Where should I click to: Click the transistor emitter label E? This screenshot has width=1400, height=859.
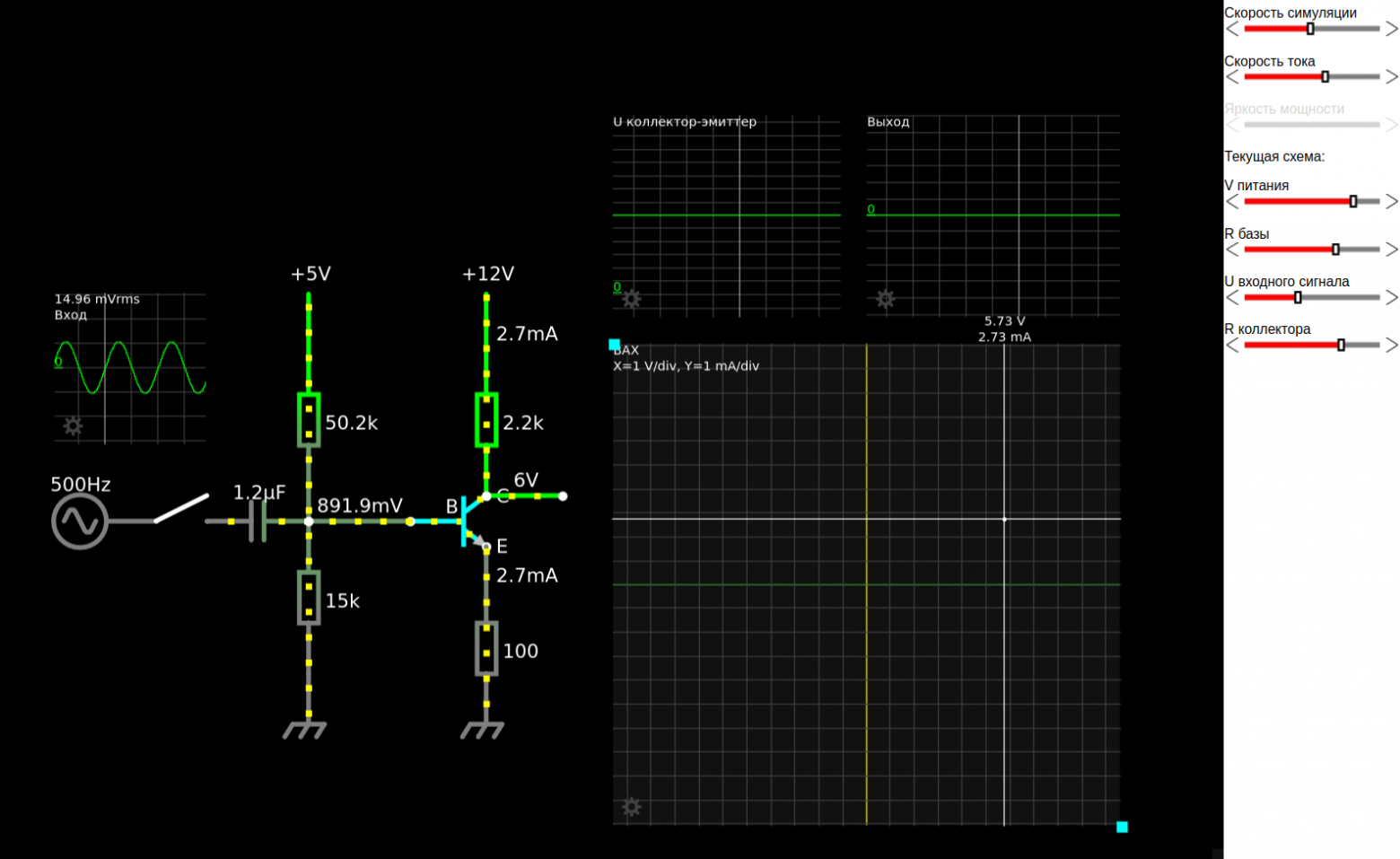point(502,546)
